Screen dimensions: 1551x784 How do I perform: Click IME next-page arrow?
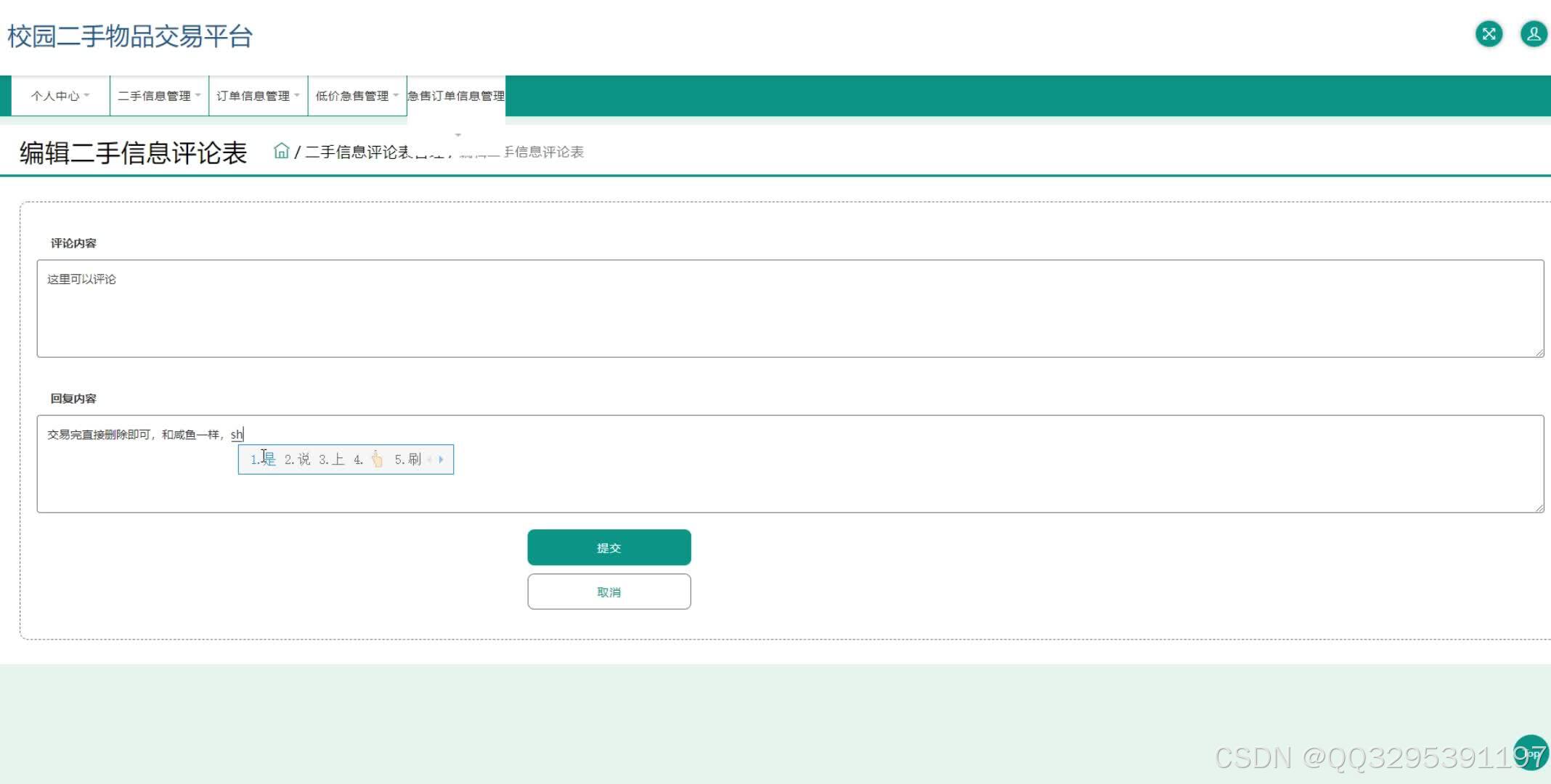[441, 460]
